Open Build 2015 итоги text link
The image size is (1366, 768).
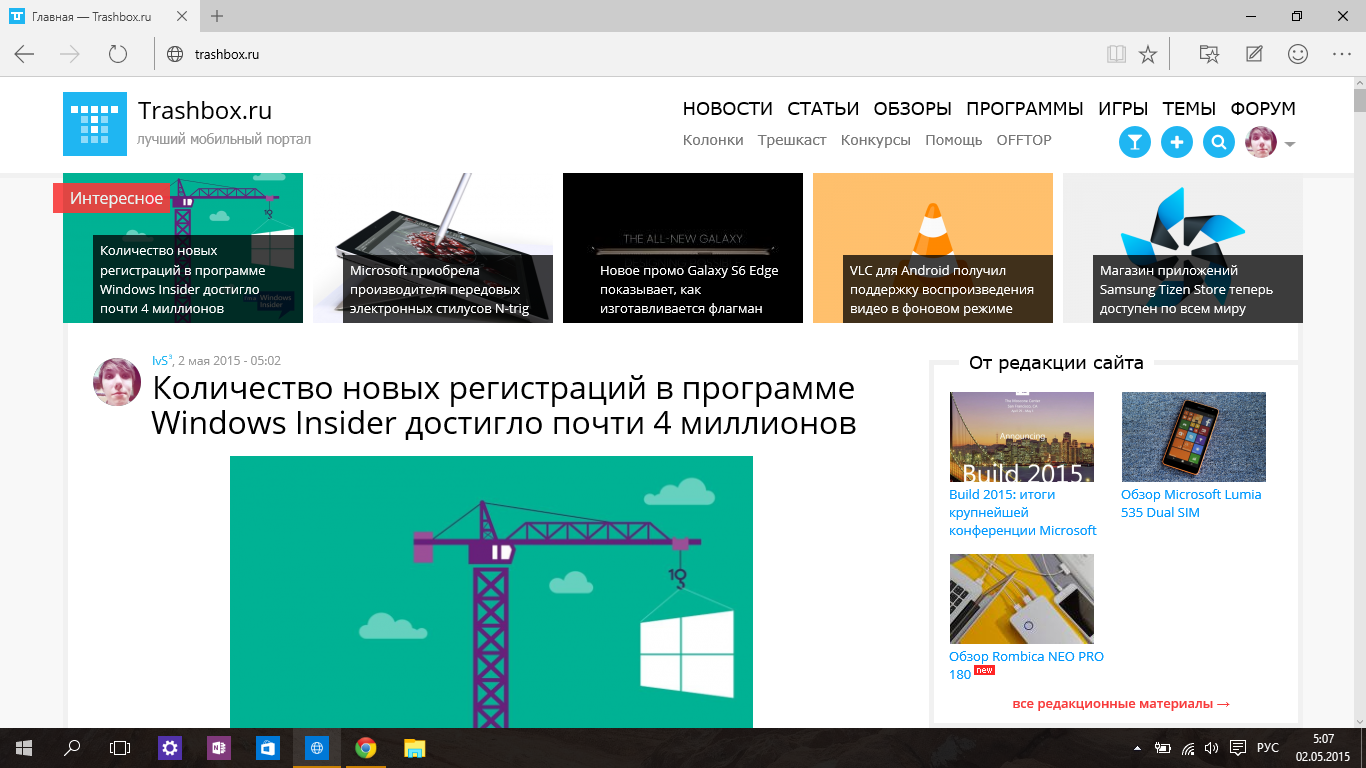1023,512
